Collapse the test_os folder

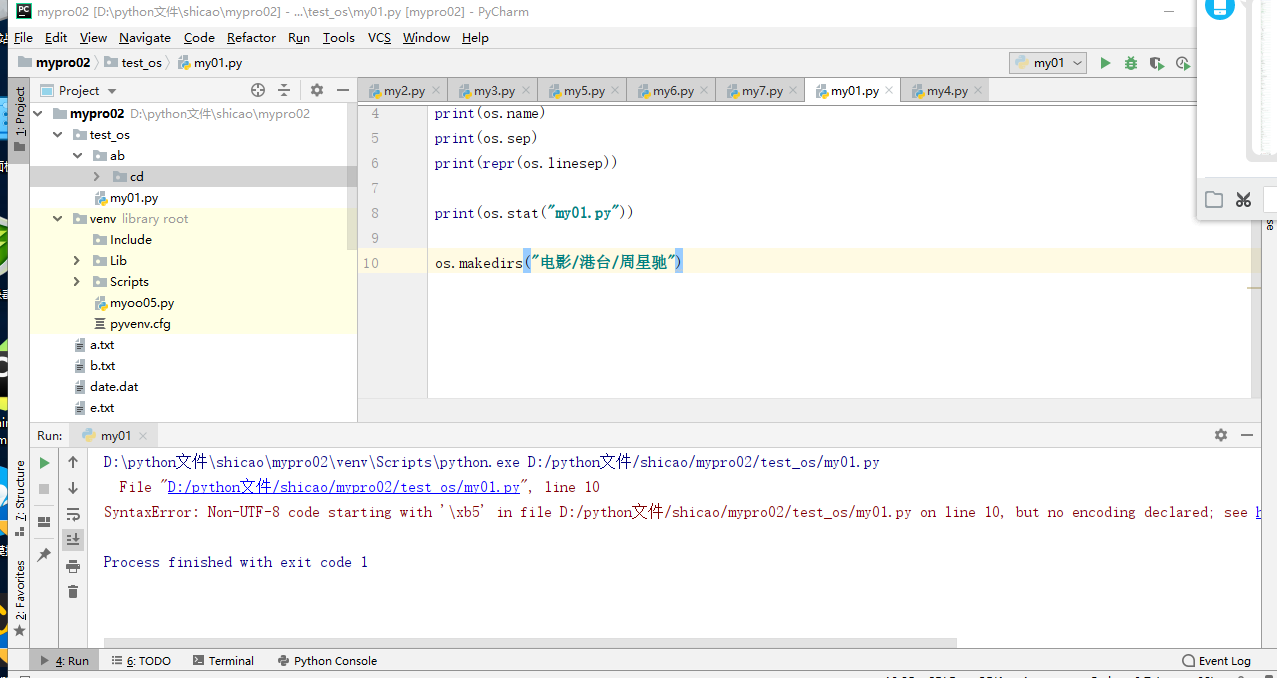(x=58, y=135)
